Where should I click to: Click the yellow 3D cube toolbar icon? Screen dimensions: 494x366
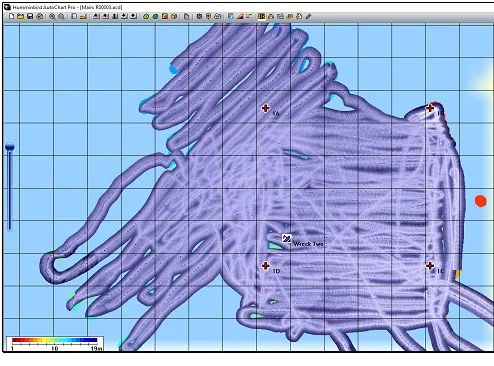pyautogui.click(x=174, y=16)
